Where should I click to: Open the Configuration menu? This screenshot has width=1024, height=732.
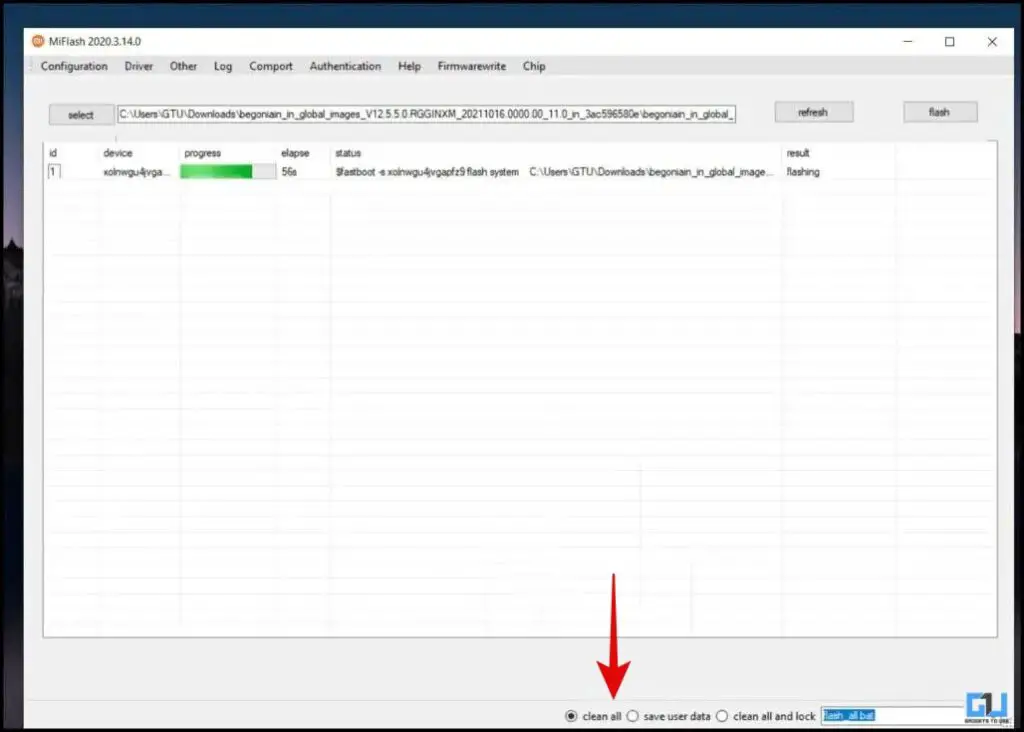[74, 66]
